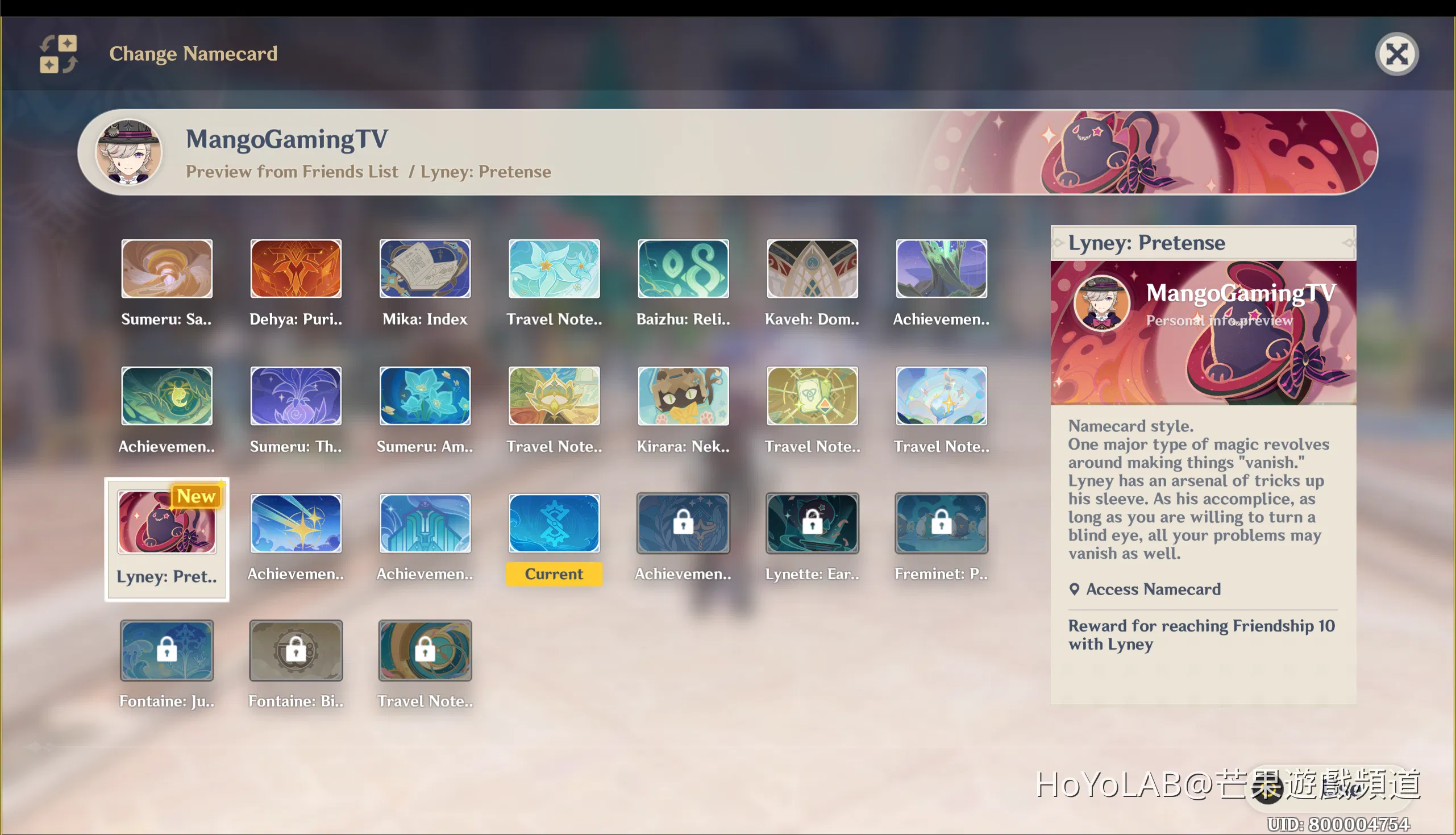This screenshot has height=835, width=1456.
Task: Select the Mika: Index namecard
Action: 425,269
